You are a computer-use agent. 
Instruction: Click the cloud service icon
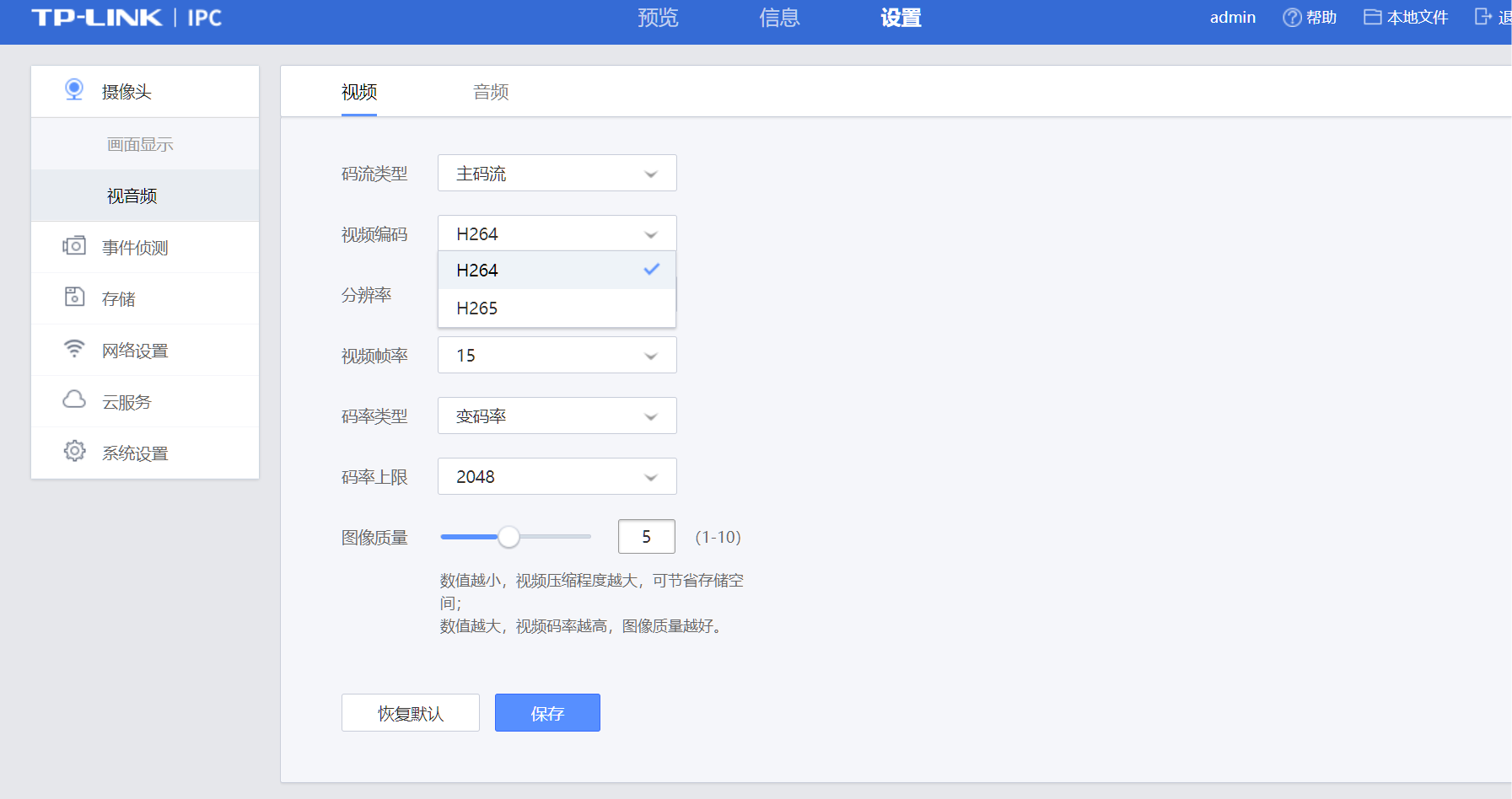(x=74, y=399)
